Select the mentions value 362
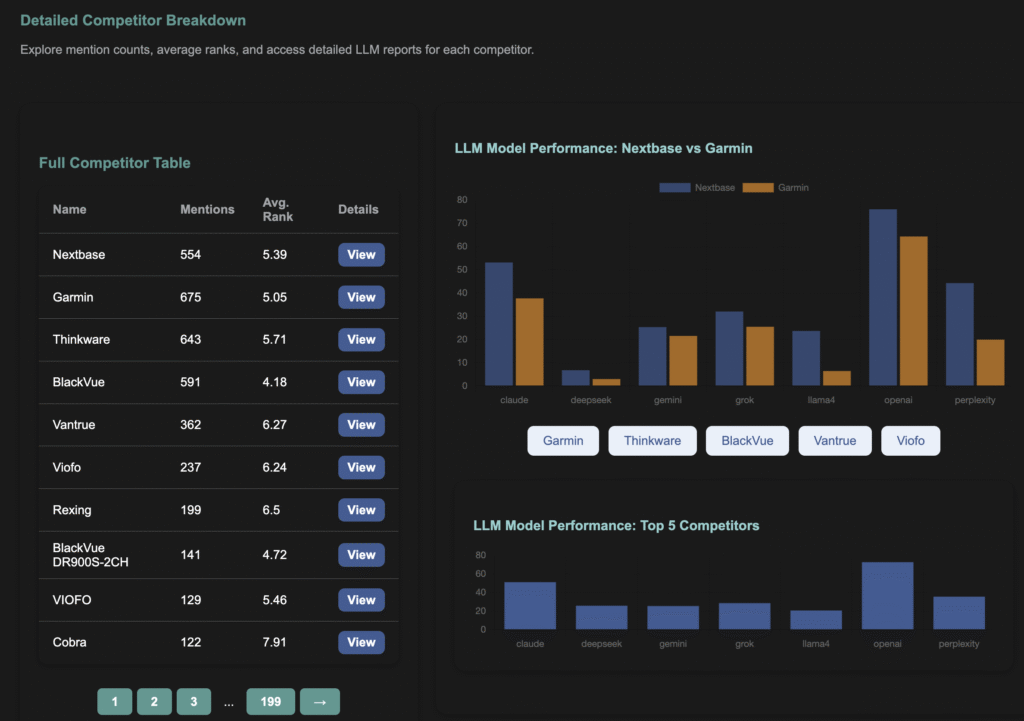 191,425
